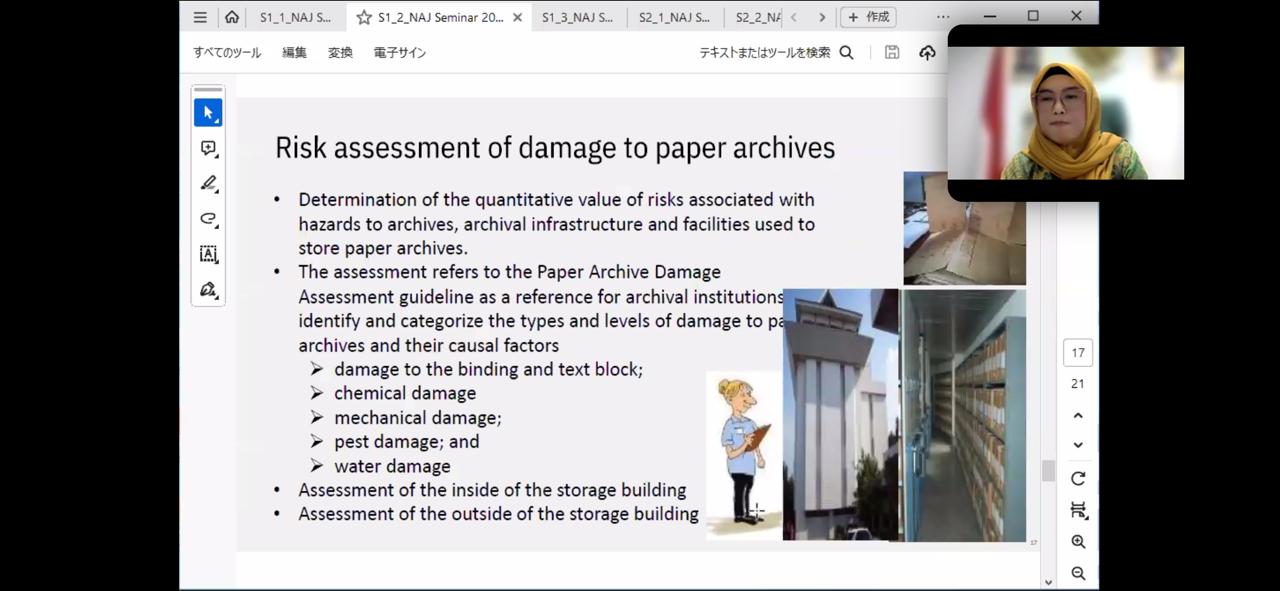Click the upload to cloud icon

[x=927, y=53]
